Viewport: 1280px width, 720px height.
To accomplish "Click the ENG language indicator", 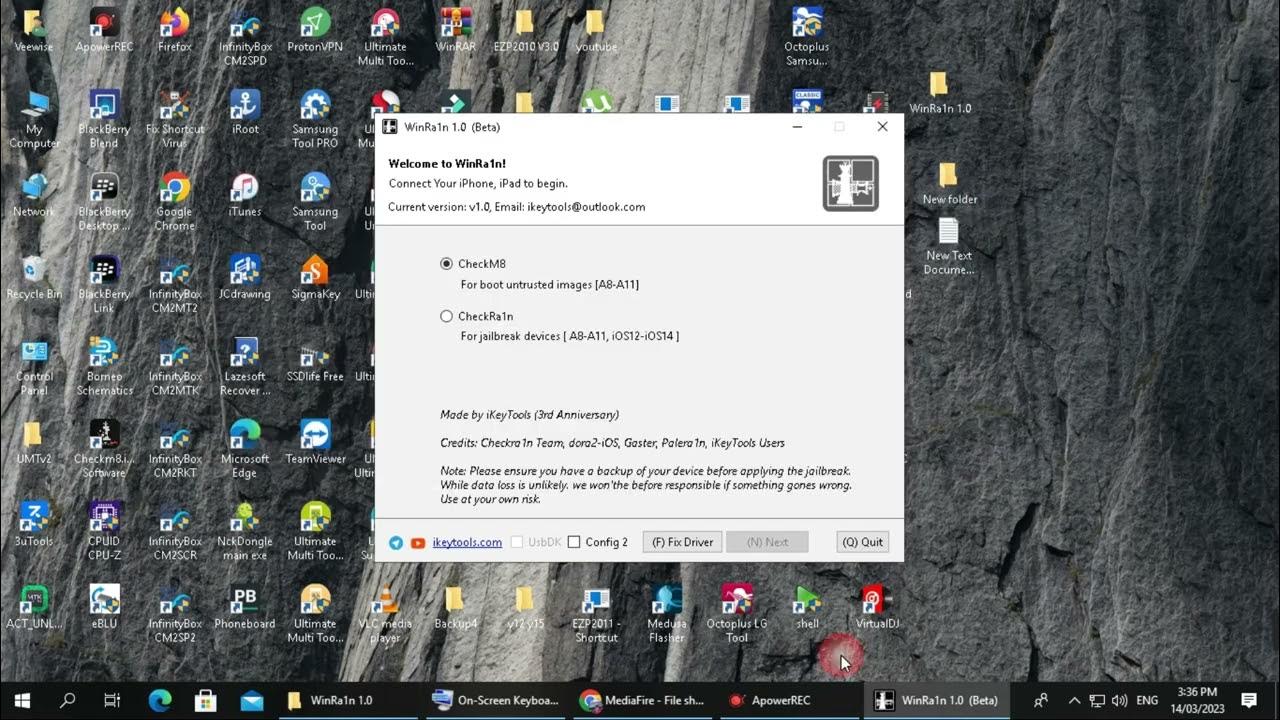I will (x=1147, y=700).
